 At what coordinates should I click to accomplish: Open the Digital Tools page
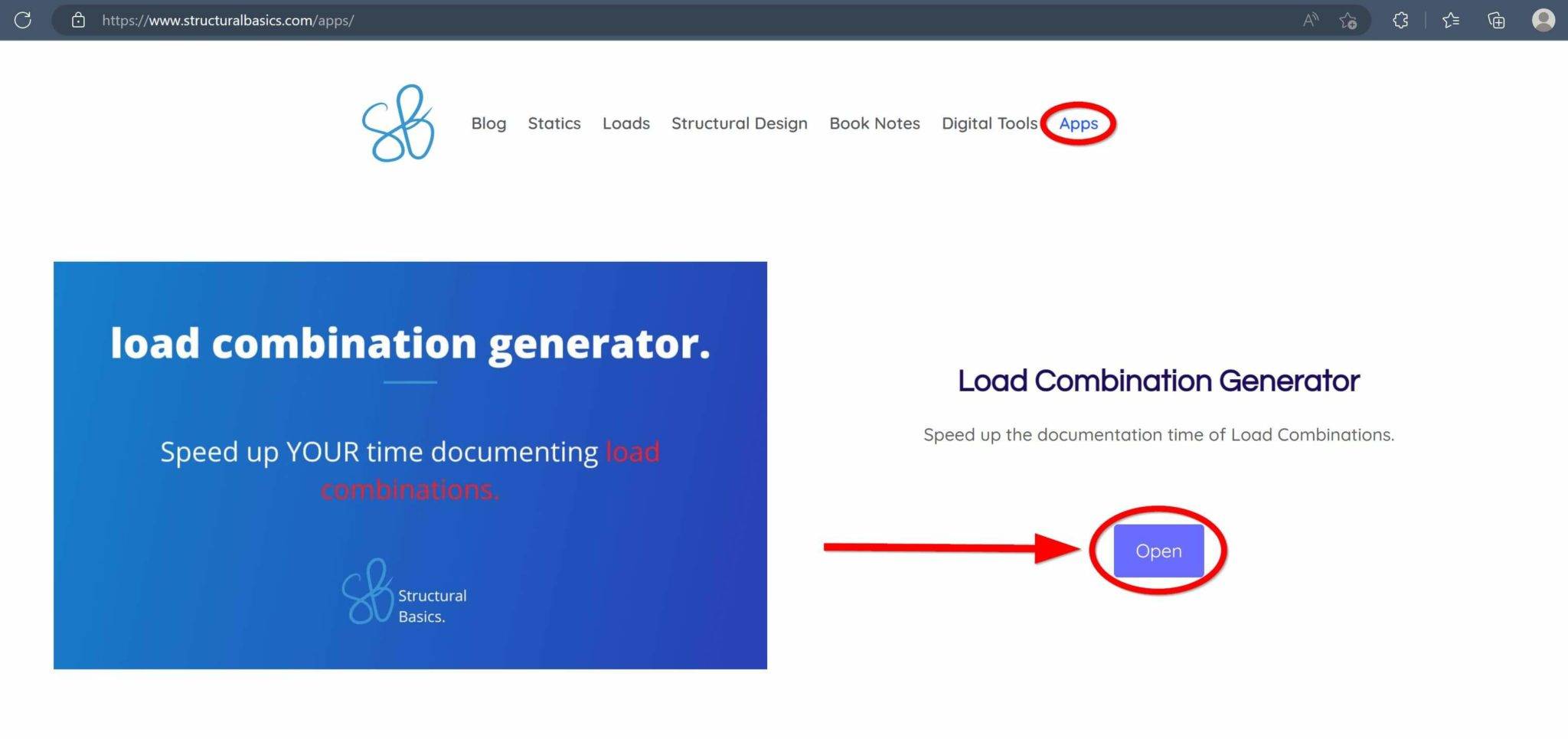989,123
